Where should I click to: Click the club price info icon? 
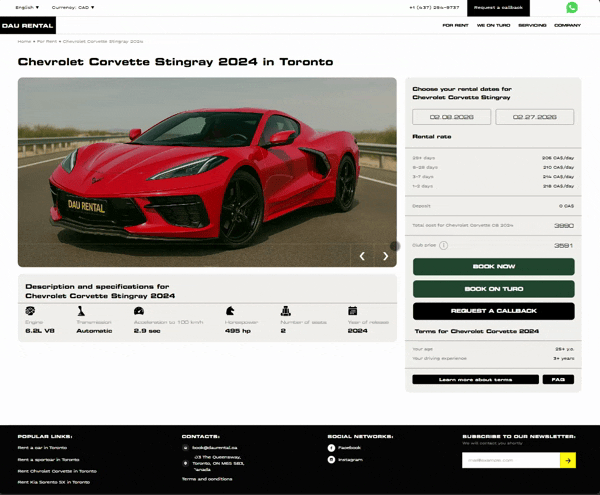pyautogui.click(x=443, y=245)
